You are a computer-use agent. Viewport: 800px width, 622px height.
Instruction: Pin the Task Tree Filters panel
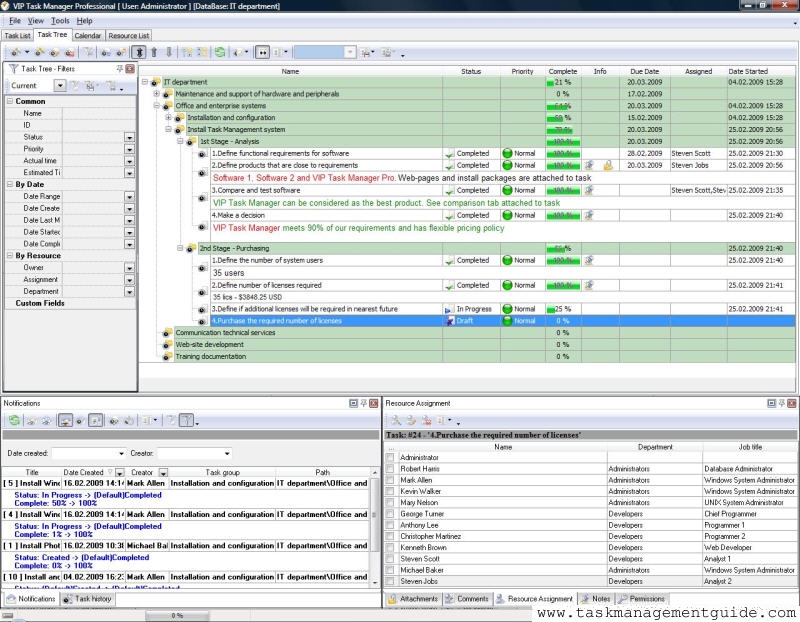pyautogui.click(x=119, y=69)
